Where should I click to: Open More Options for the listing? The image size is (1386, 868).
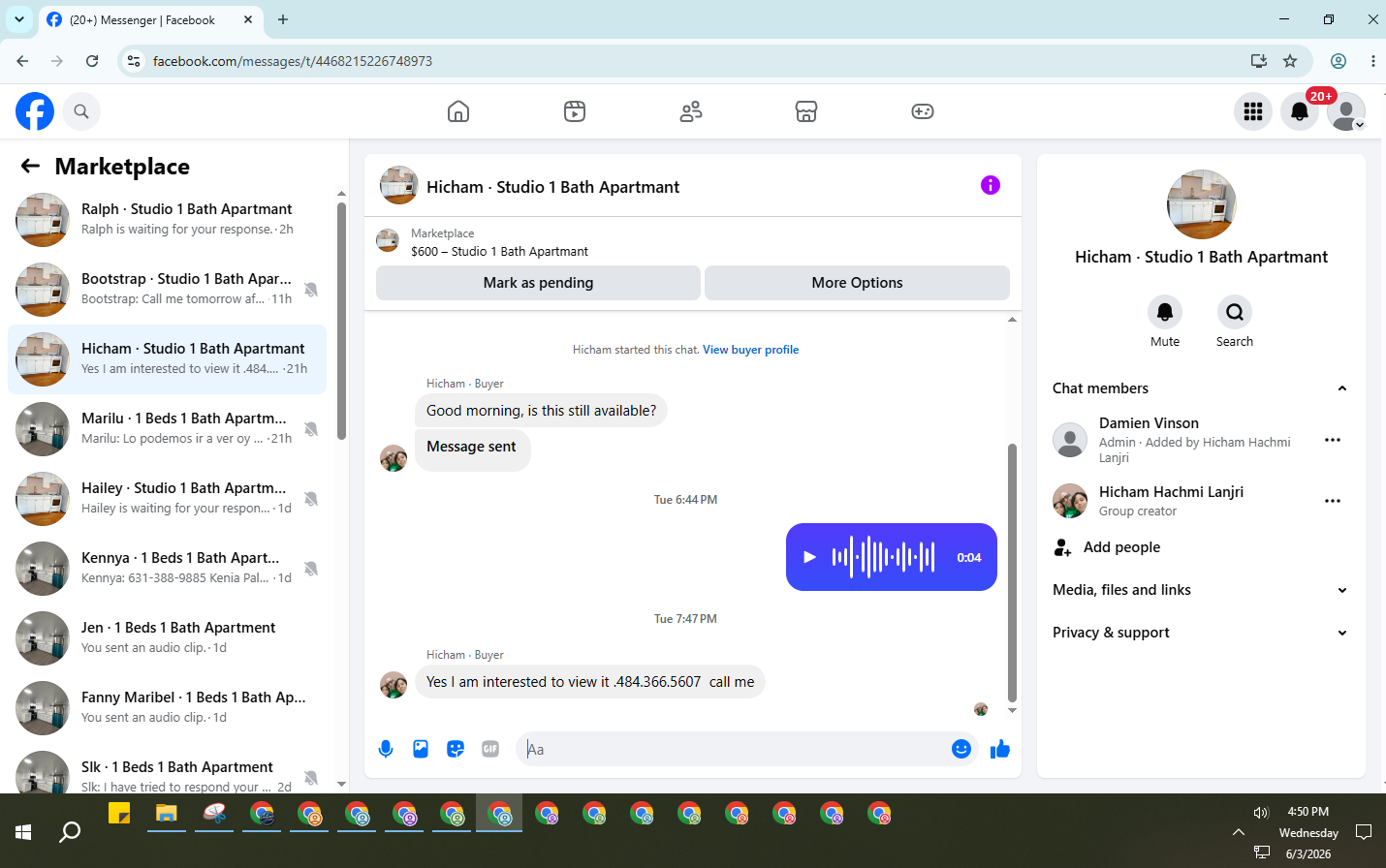pyautogui.click(x=857, y=283)
